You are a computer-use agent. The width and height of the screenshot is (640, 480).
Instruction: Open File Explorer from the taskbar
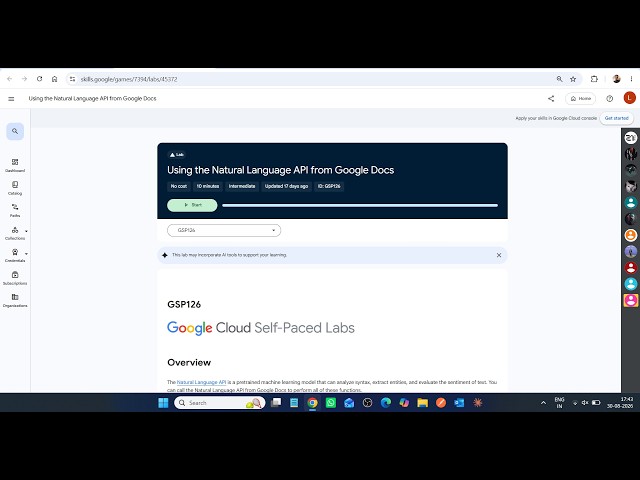[x=422, y=403]
